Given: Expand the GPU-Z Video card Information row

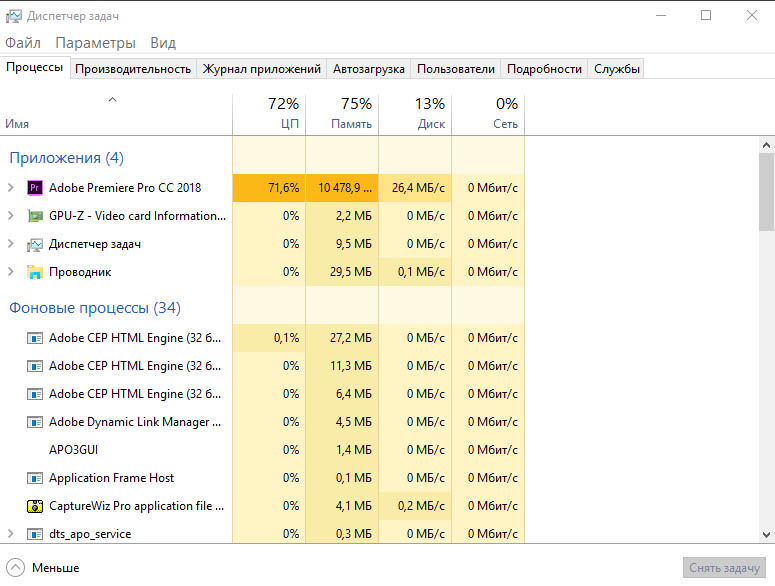Looking at the screenshot, I should [10, 216].
